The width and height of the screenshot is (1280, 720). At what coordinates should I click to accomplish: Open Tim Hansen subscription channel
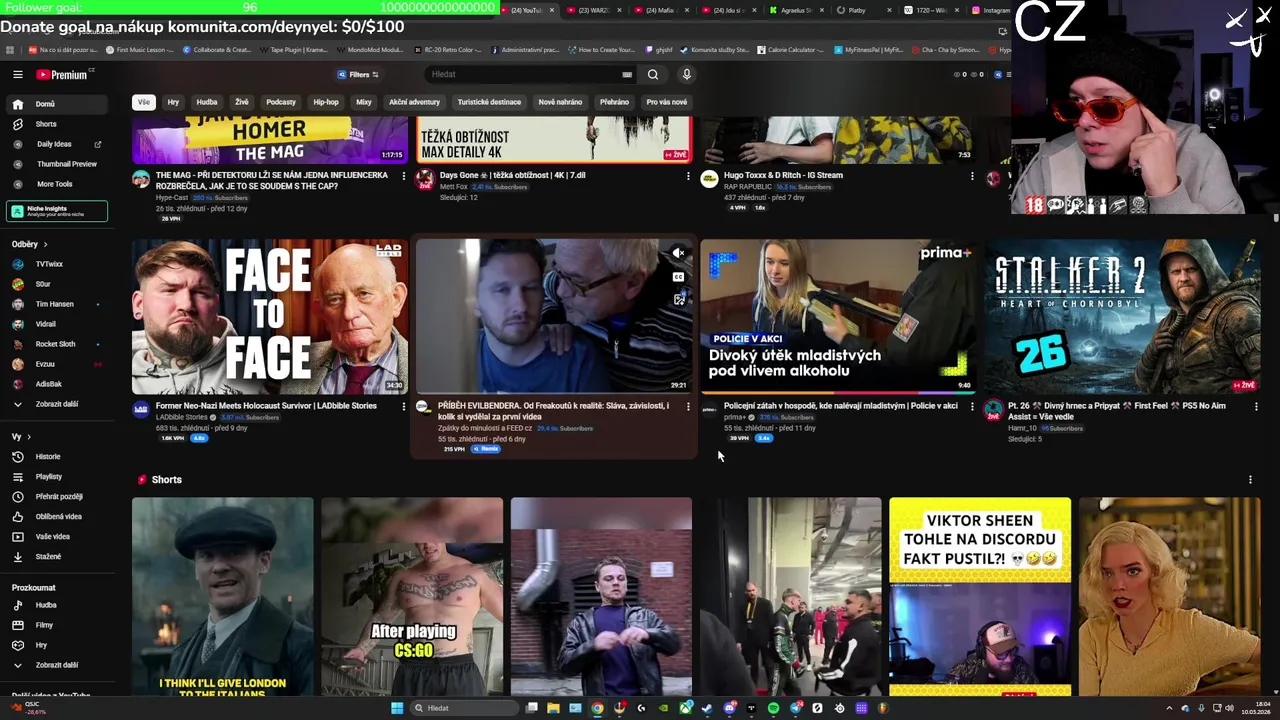click(57, 304)
